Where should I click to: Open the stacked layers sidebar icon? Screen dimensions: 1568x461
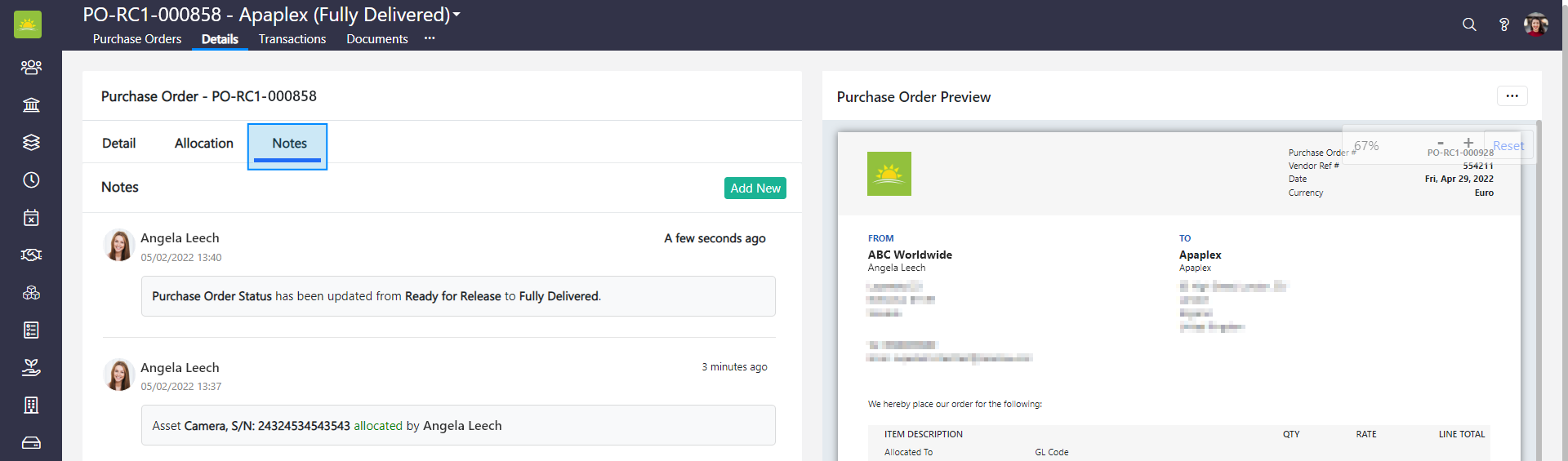[x=31, y=142]
